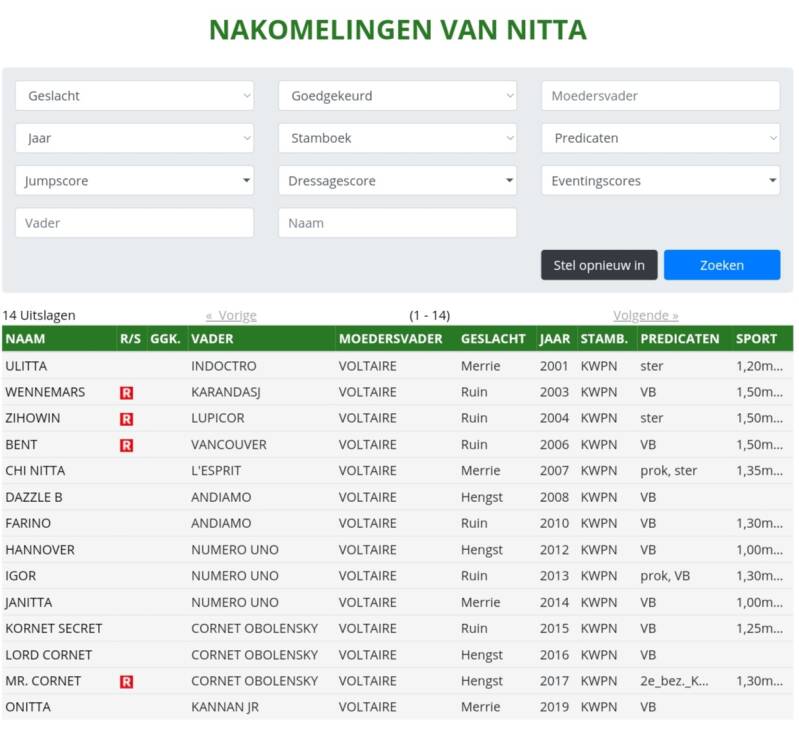Screen dimensions: 799x737
Task: Go to previous page via Vorige link
Action: [231, 315]
